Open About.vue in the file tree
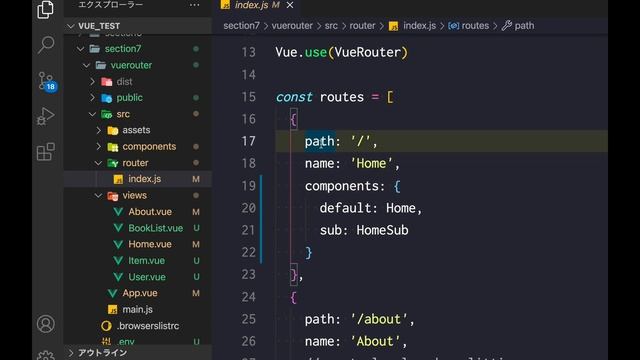640x360 pixels. [138, 211]
